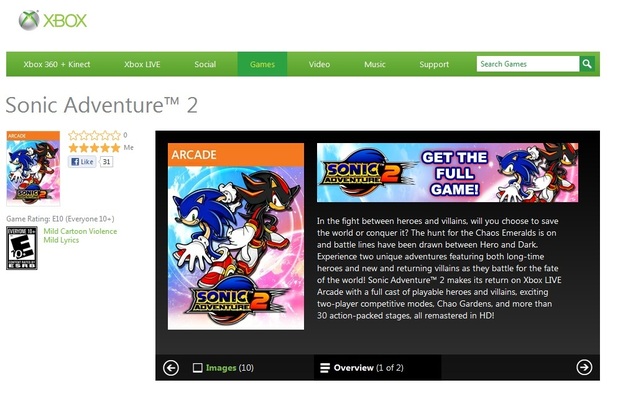Go to previous slide with left arrow

(171, 367)
